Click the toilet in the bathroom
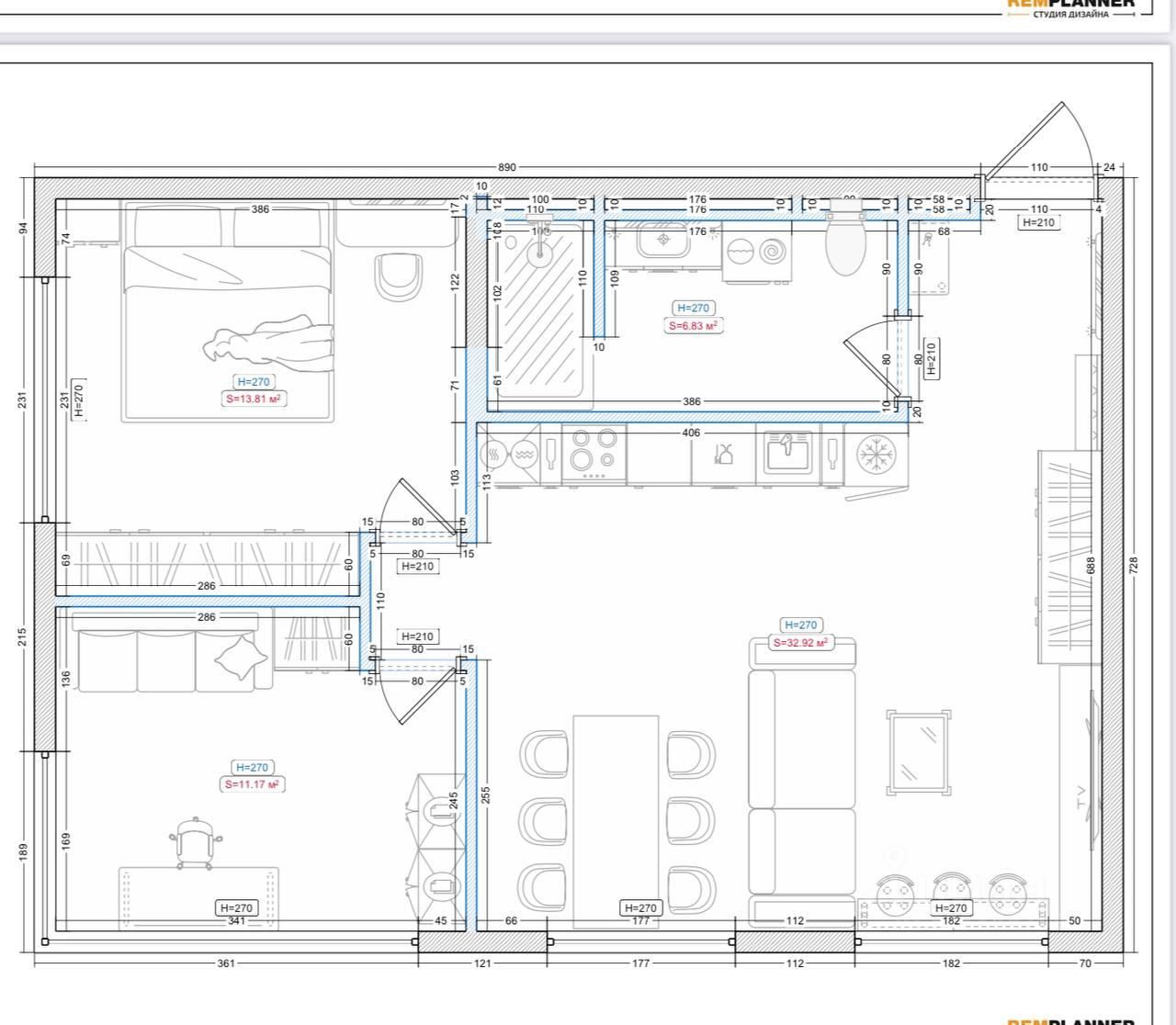1176x1025 pixels. 844,238
